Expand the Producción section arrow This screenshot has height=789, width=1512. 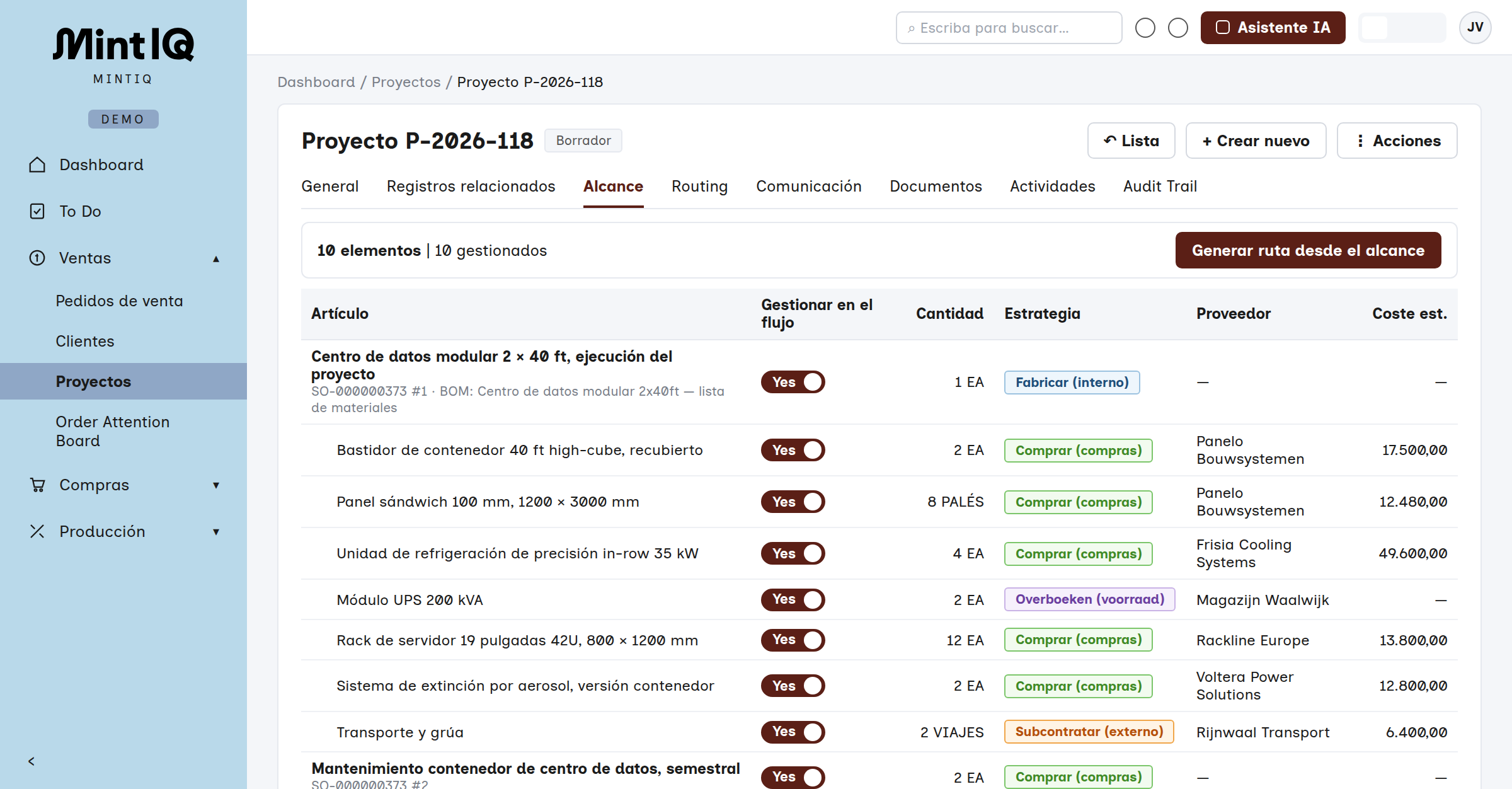tap(216, 532)
